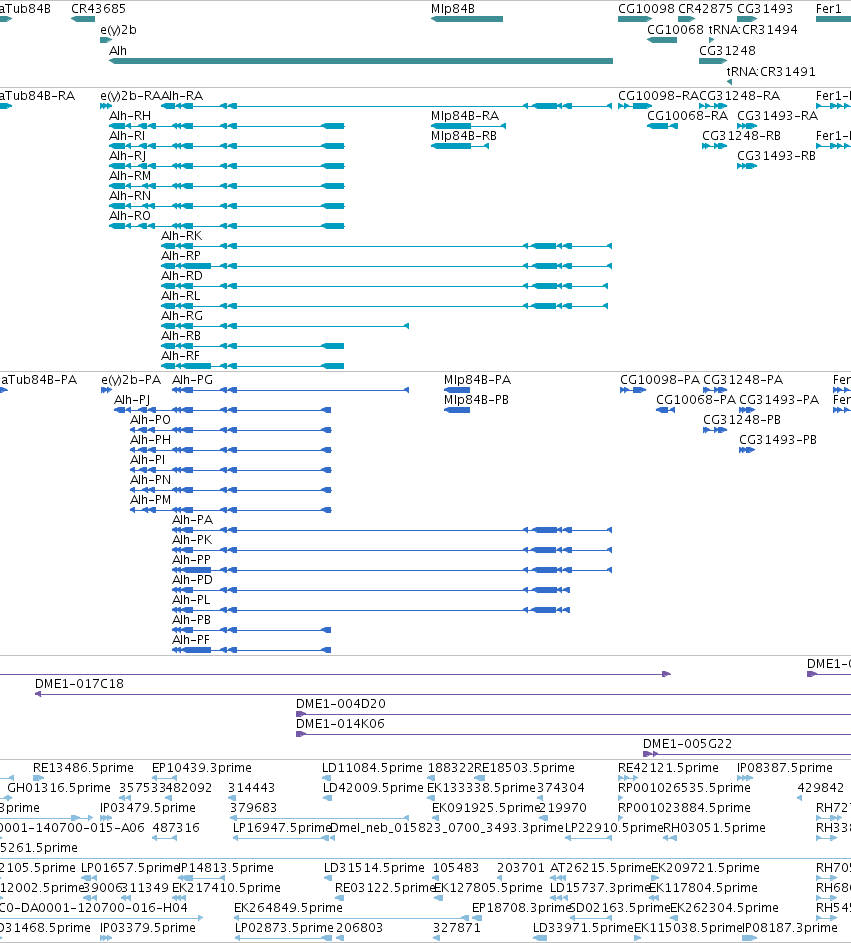Image resolution: width=851 pixels, height=943 pixels.
Task: Click the Alh-RK transcript label
Action: pyautogui.click(x=182, y=236)
